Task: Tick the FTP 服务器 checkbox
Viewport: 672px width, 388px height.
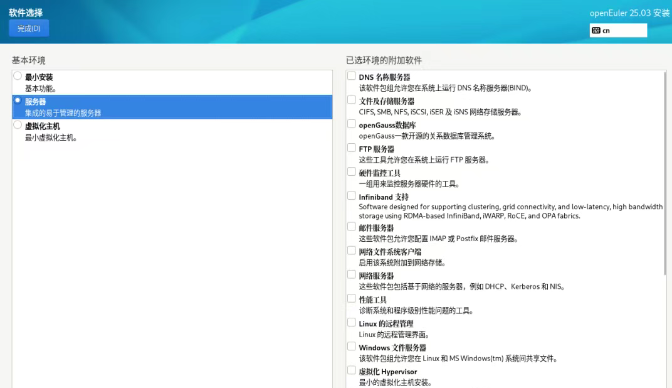Action: click(x=351, y=148)
